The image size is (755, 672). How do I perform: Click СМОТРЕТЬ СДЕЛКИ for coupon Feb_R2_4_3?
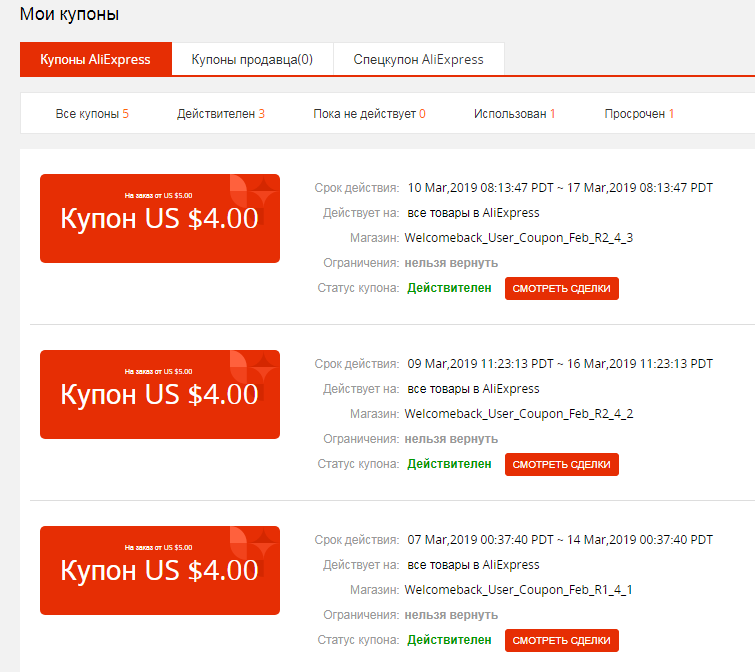coord(561,288)
